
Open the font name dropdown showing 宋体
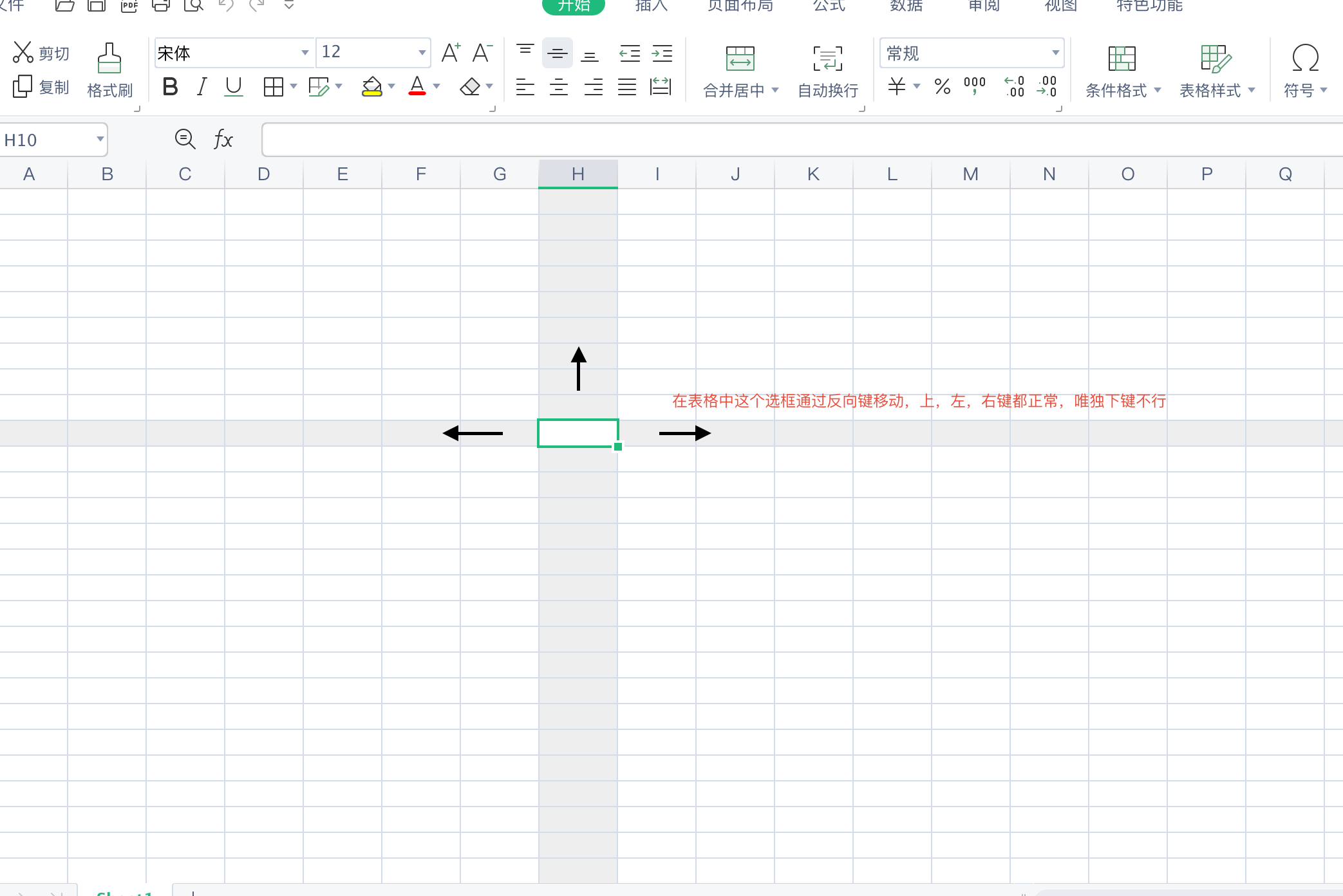(305, 53)
